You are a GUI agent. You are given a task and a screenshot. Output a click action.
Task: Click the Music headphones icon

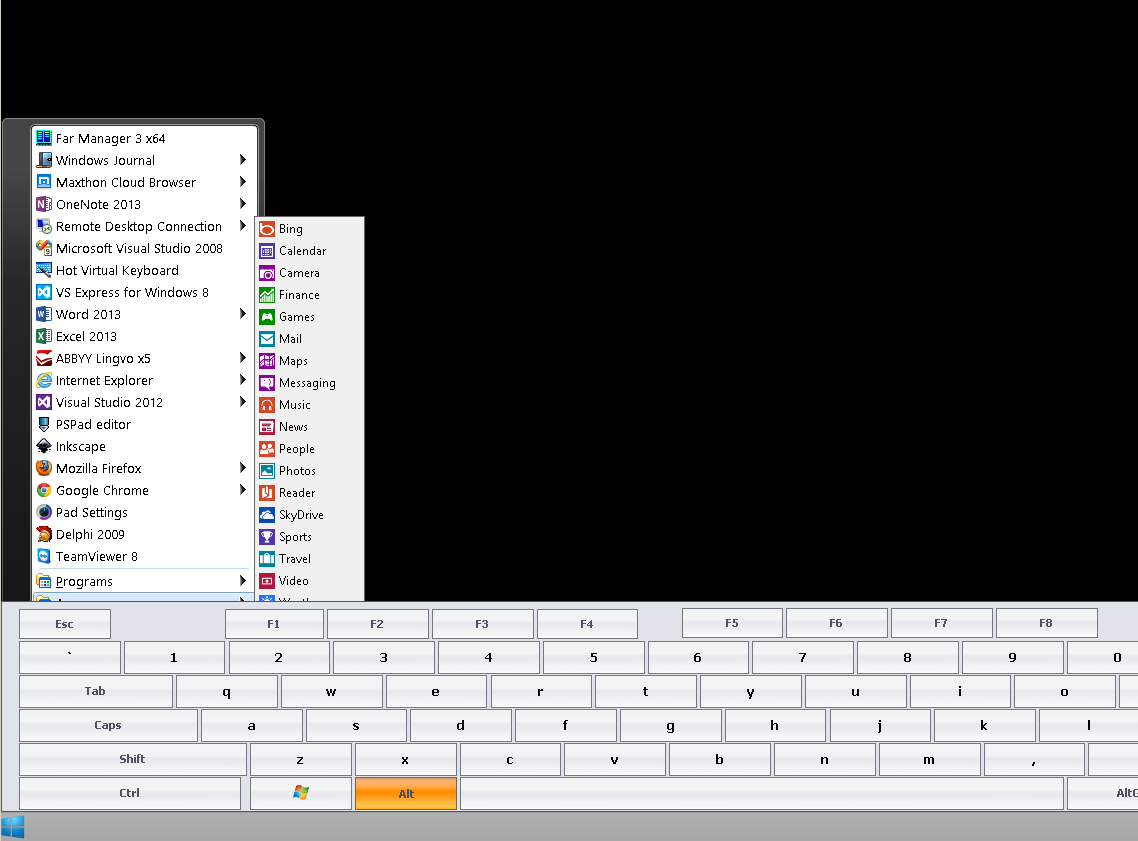[267, 405]
